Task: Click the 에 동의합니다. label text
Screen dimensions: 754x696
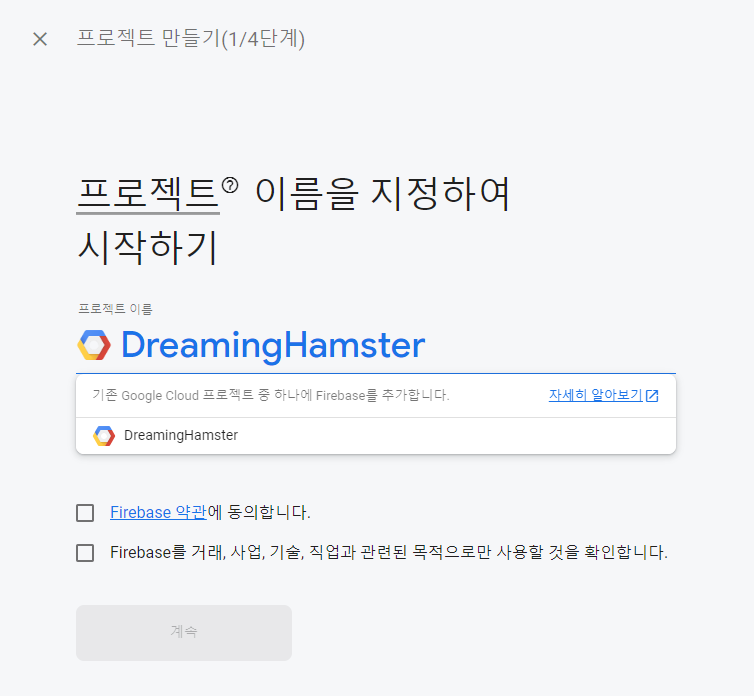Action: [x=259, y=512]
